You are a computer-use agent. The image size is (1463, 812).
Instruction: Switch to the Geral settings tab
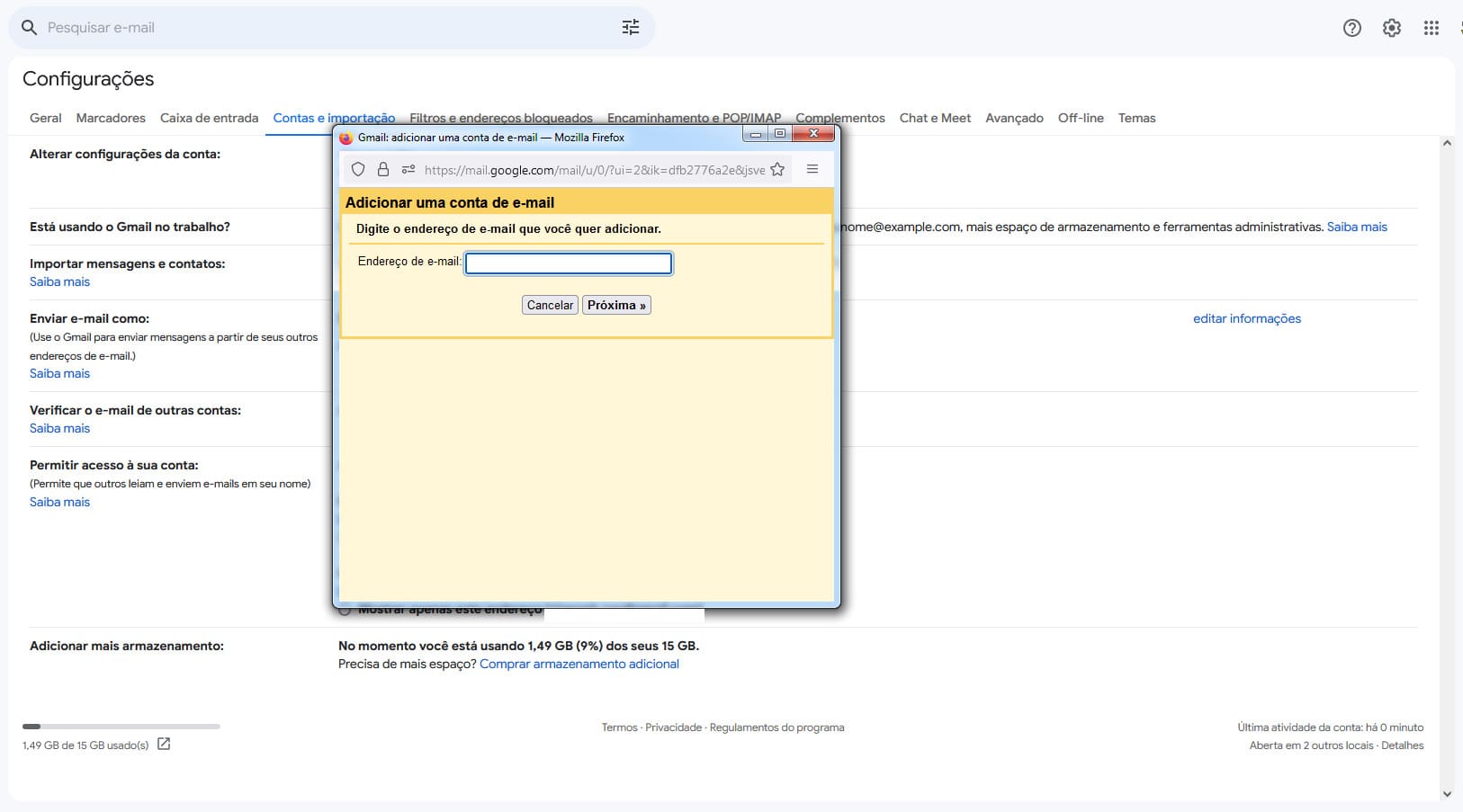pos(46,118)
